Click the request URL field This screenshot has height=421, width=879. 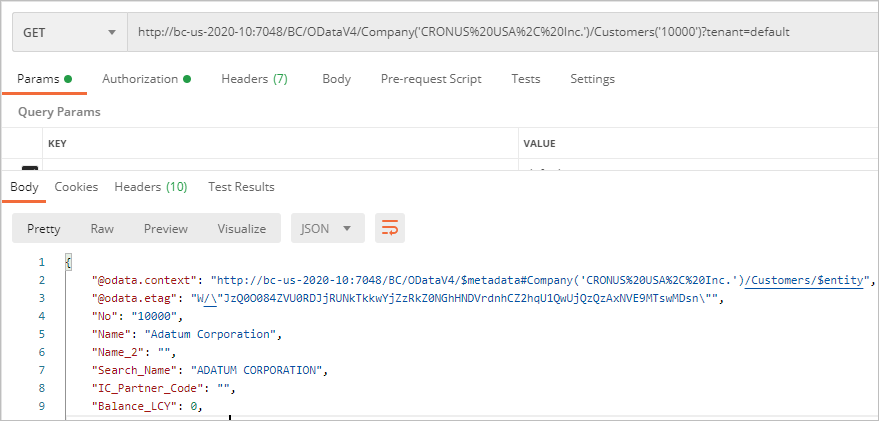(x=503, y=33)
